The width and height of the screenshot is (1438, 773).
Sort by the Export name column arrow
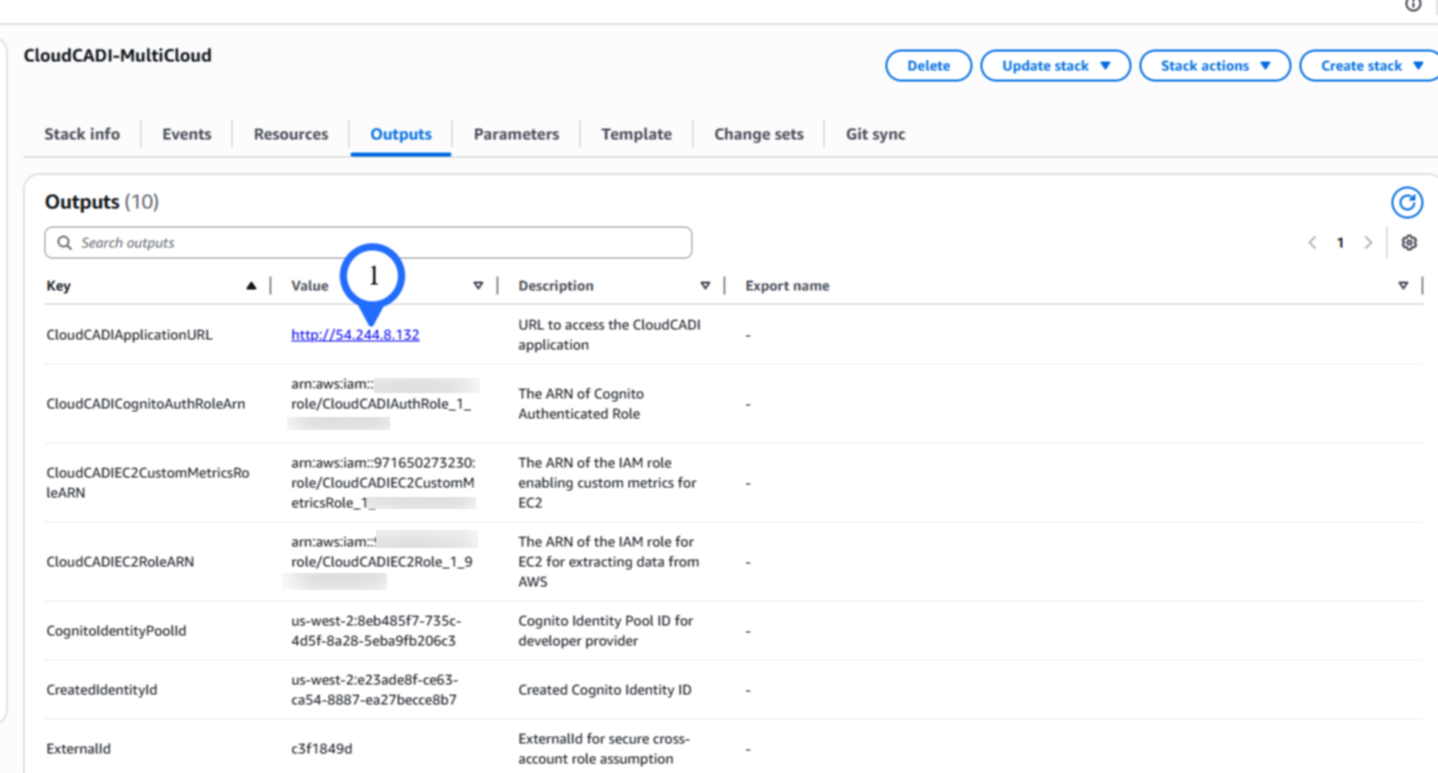pyautogui.click(x=1403, y=286)
